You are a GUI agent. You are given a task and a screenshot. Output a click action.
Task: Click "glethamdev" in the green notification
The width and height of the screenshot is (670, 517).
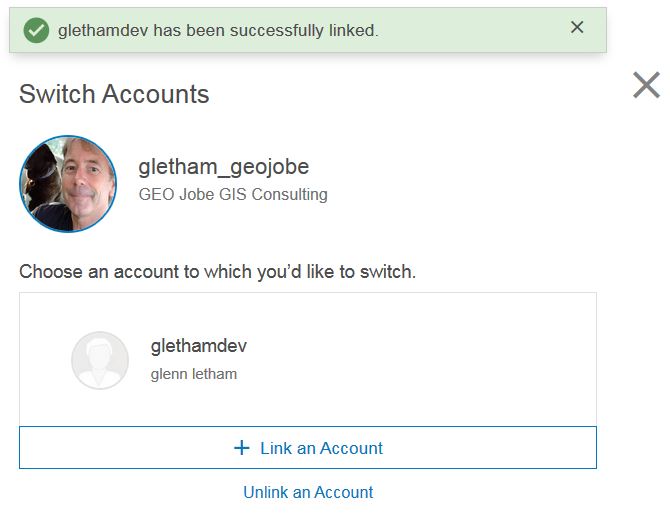click(x=100, y=31)
